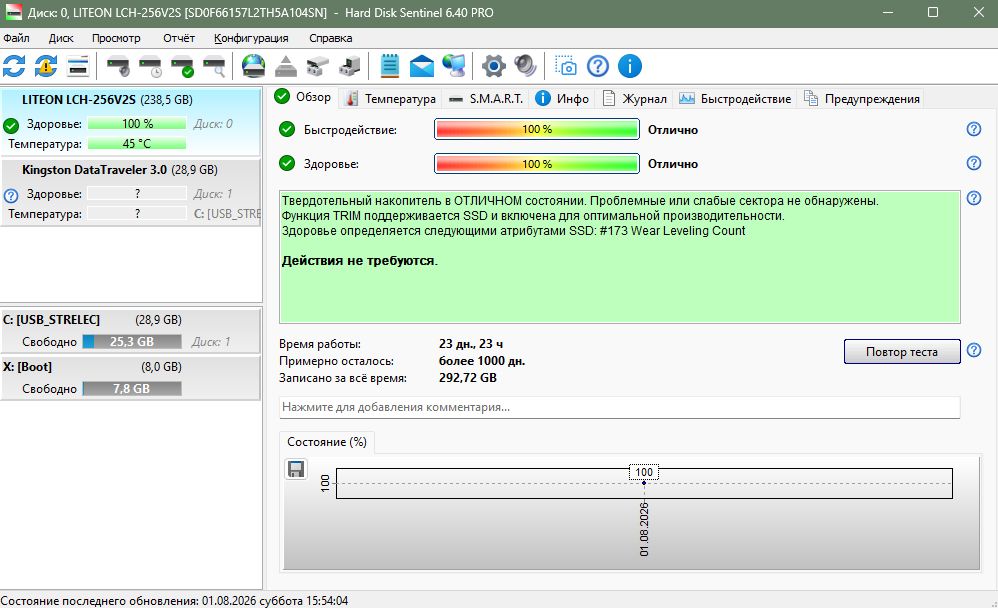Select the X: [Boot] partition
This screenshot has width=998, height=608.
[130, 378]
